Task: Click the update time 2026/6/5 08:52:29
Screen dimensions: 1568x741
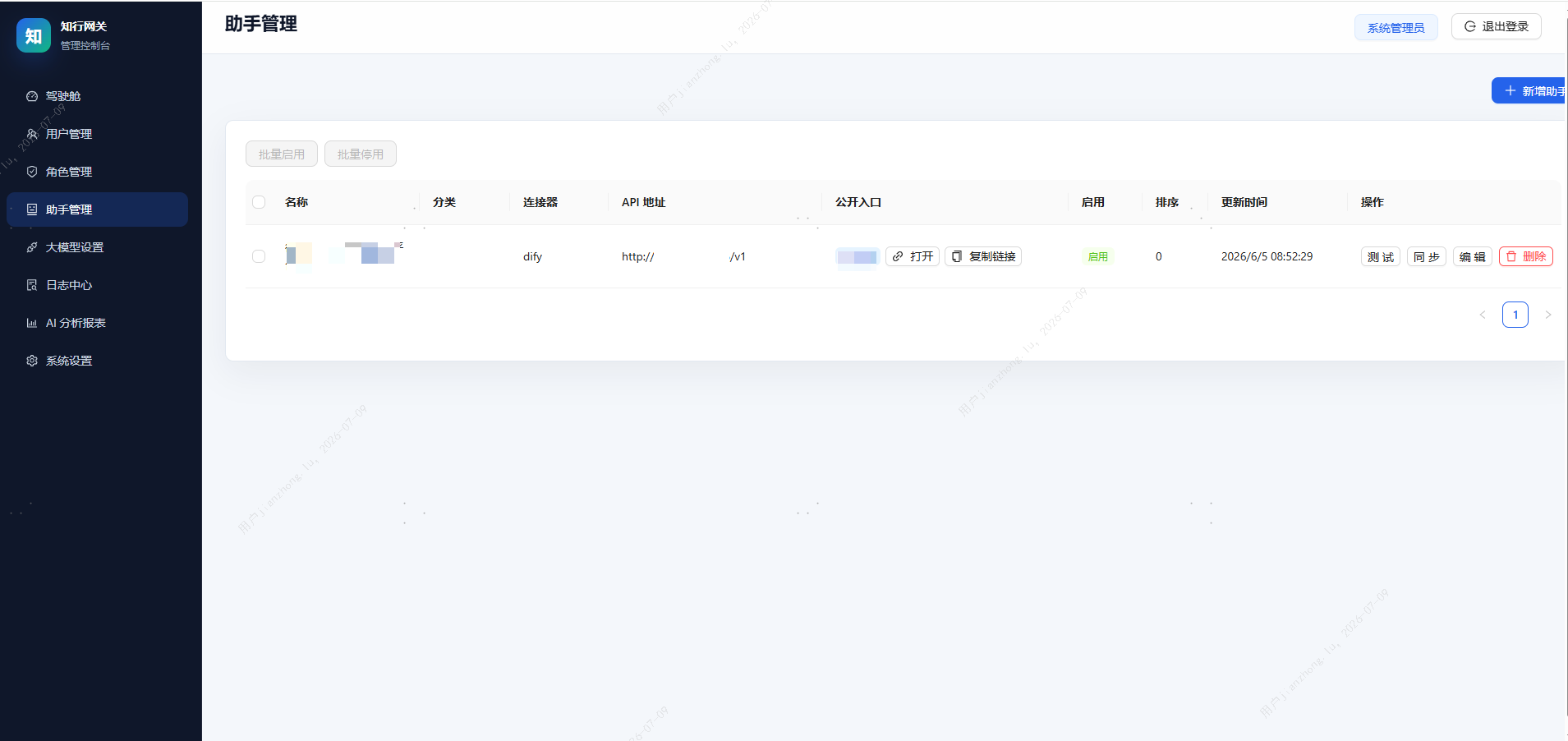Action: click(1267, 256)
